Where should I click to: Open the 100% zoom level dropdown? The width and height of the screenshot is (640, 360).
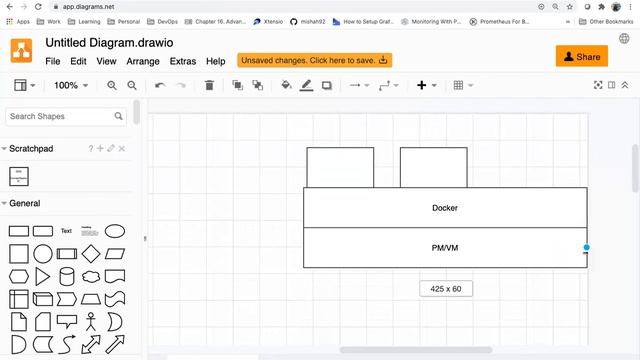point(71,85)
